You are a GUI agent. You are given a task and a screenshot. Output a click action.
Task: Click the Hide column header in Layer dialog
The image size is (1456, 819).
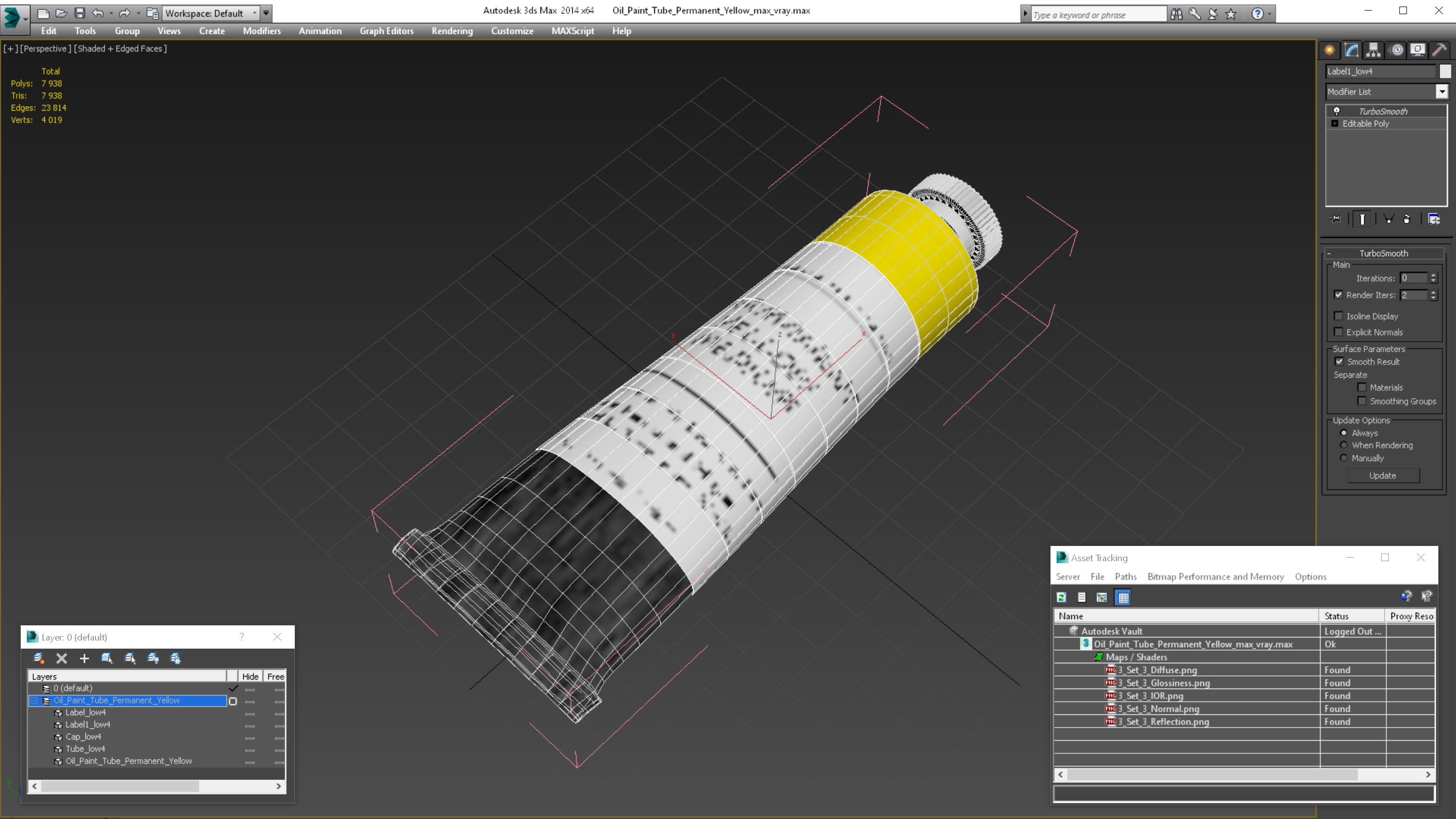tap(250, 676)
